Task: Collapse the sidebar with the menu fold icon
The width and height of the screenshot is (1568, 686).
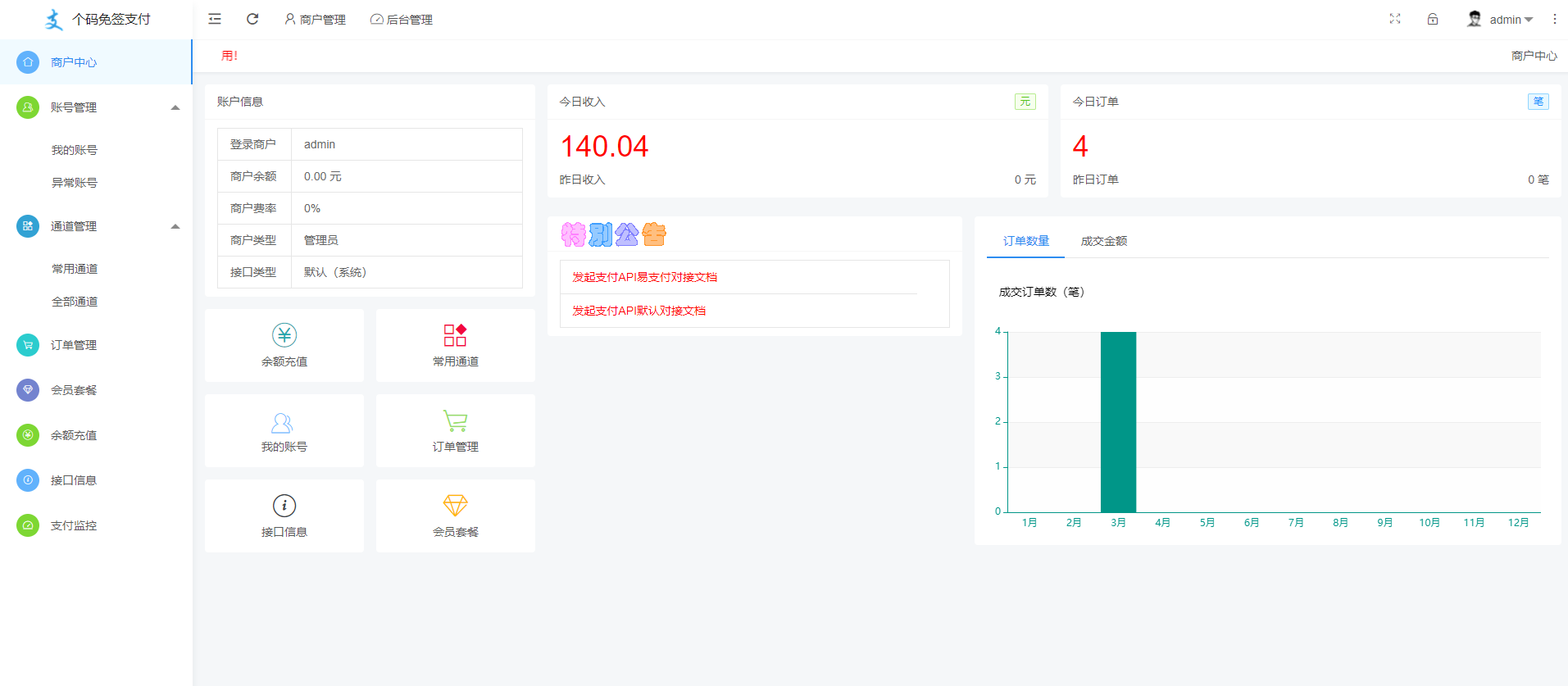Action: click(215, 19)
